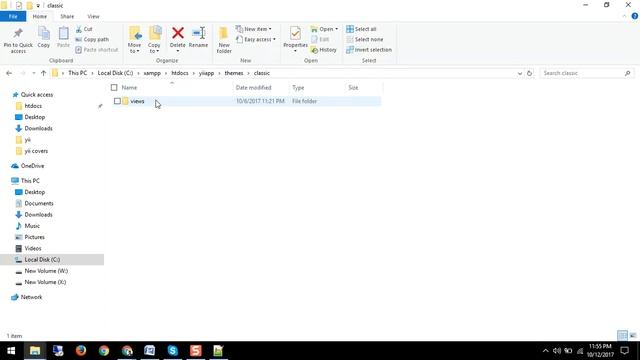Viewport: 640px width, 360px height.
Task: Click the search magnifier icon
Action: pos(627,73)
